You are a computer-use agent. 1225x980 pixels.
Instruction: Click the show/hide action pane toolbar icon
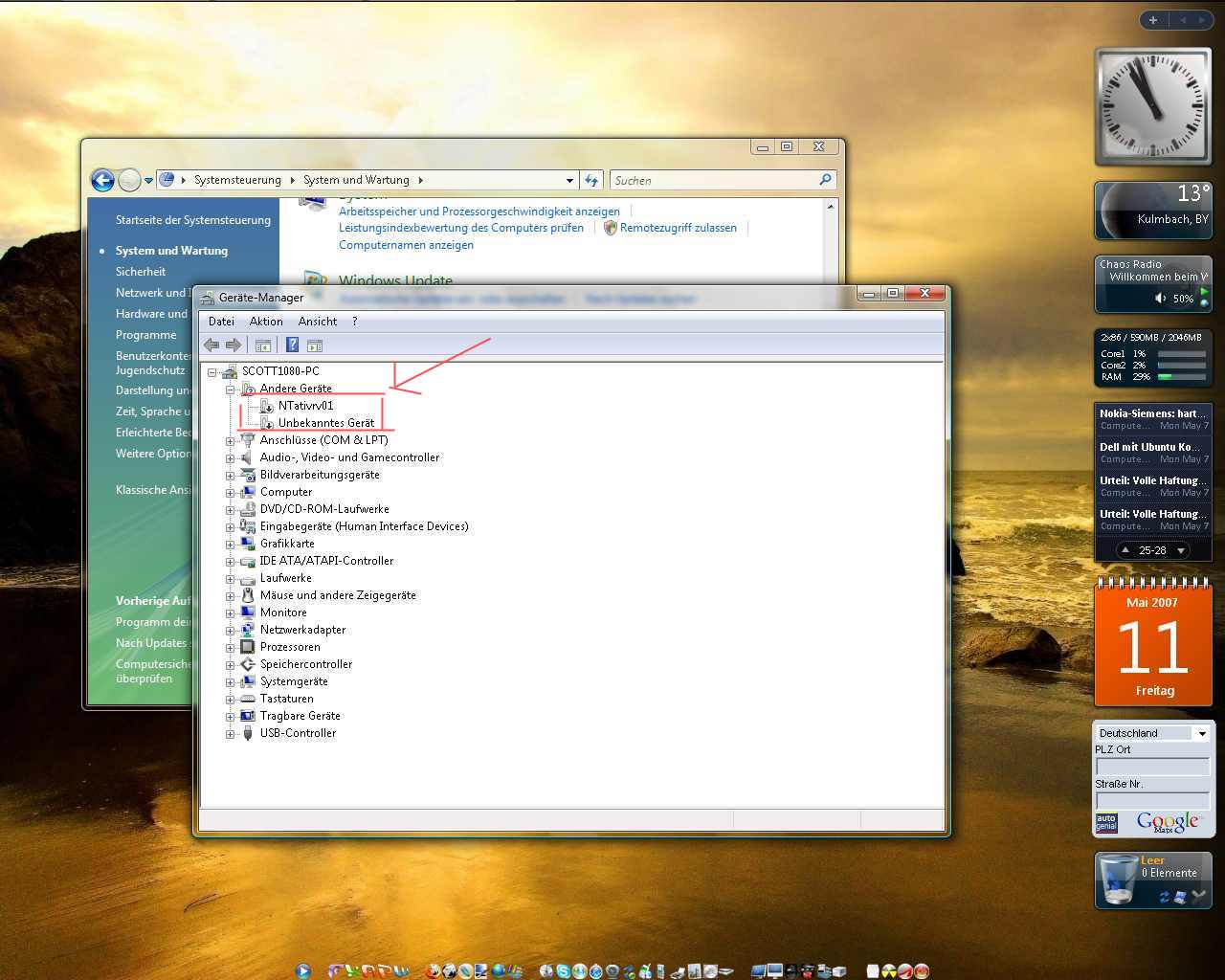tap(315, 345)
